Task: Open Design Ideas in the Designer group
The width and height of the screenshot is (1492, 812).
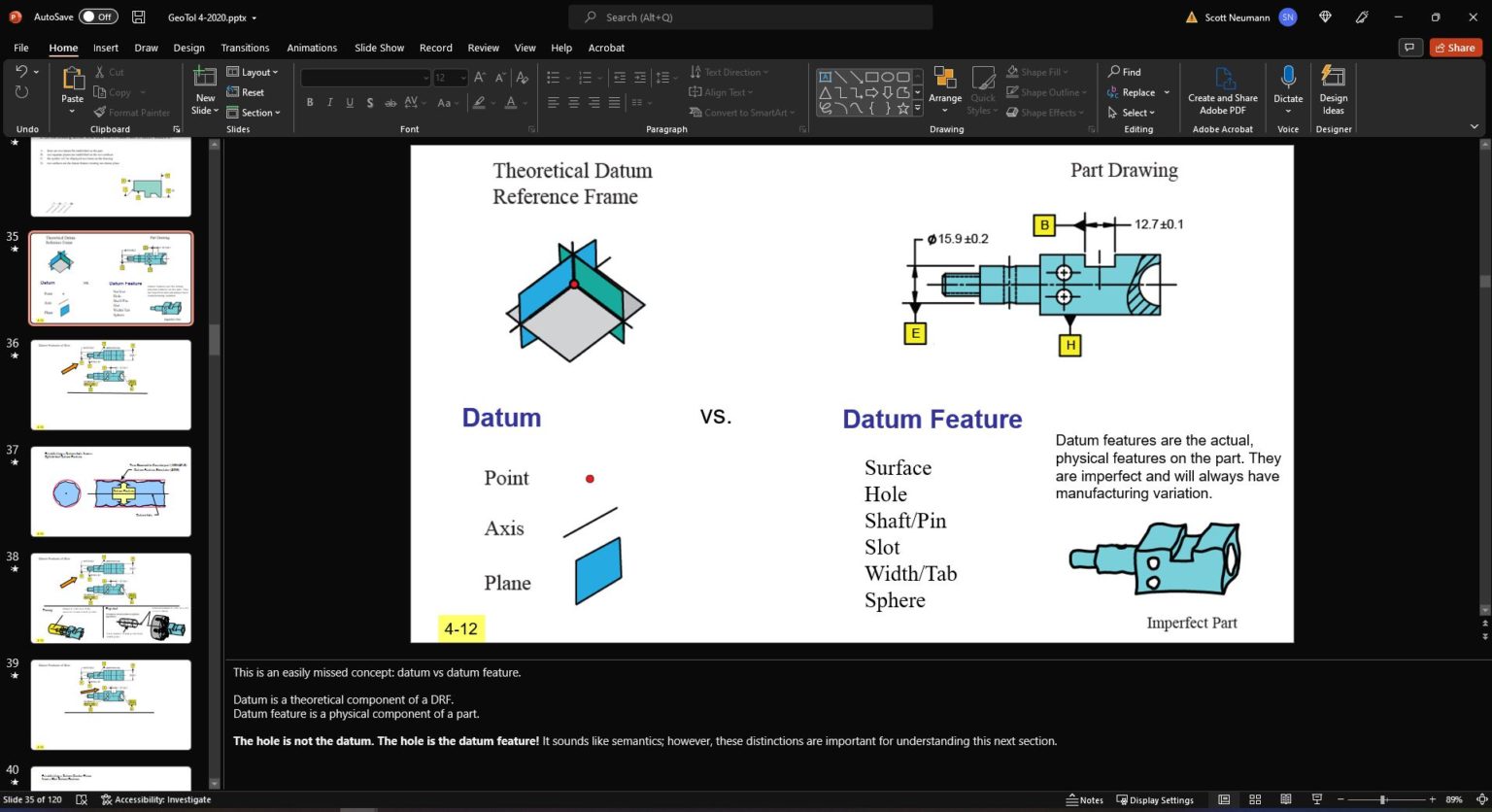Action: [x=1333, y=91]
